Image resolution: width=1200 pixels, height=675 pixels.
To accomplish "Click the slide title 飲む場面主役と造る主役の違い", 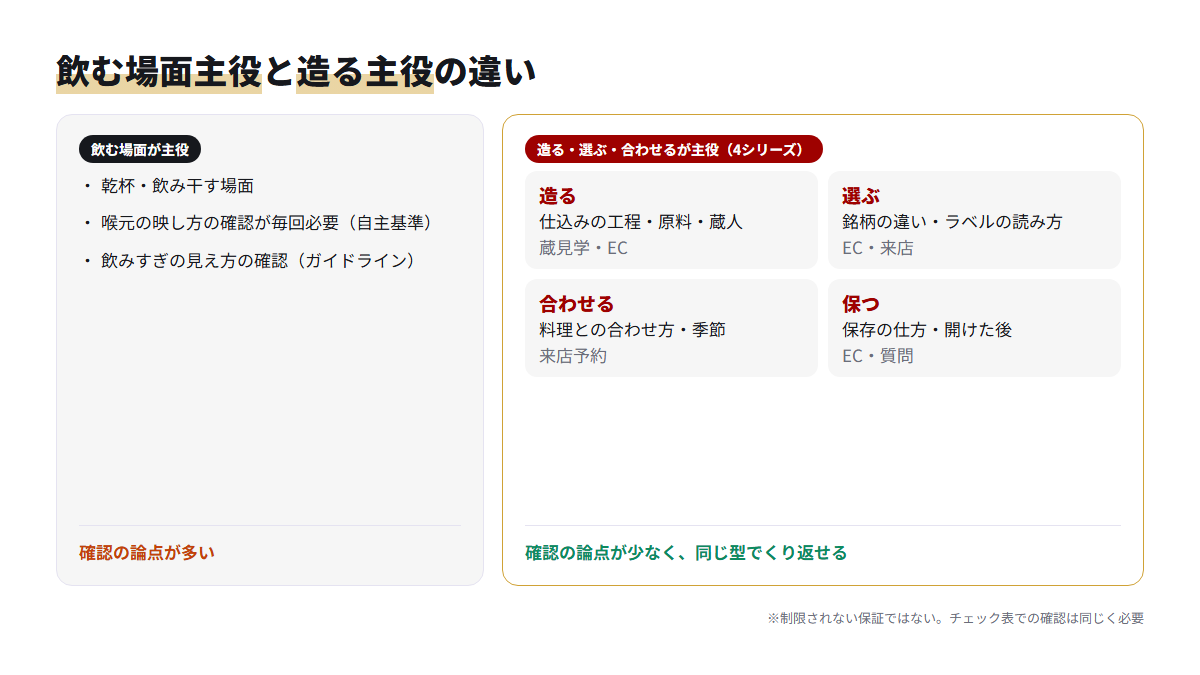I will tap(296, 73).
